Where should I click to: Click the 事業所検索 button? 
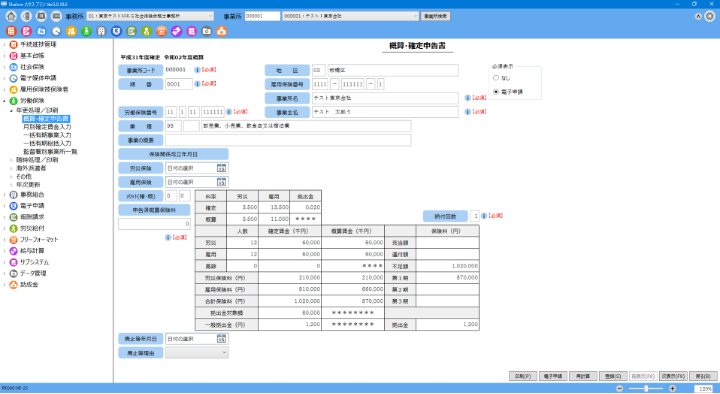pos(435,16)
